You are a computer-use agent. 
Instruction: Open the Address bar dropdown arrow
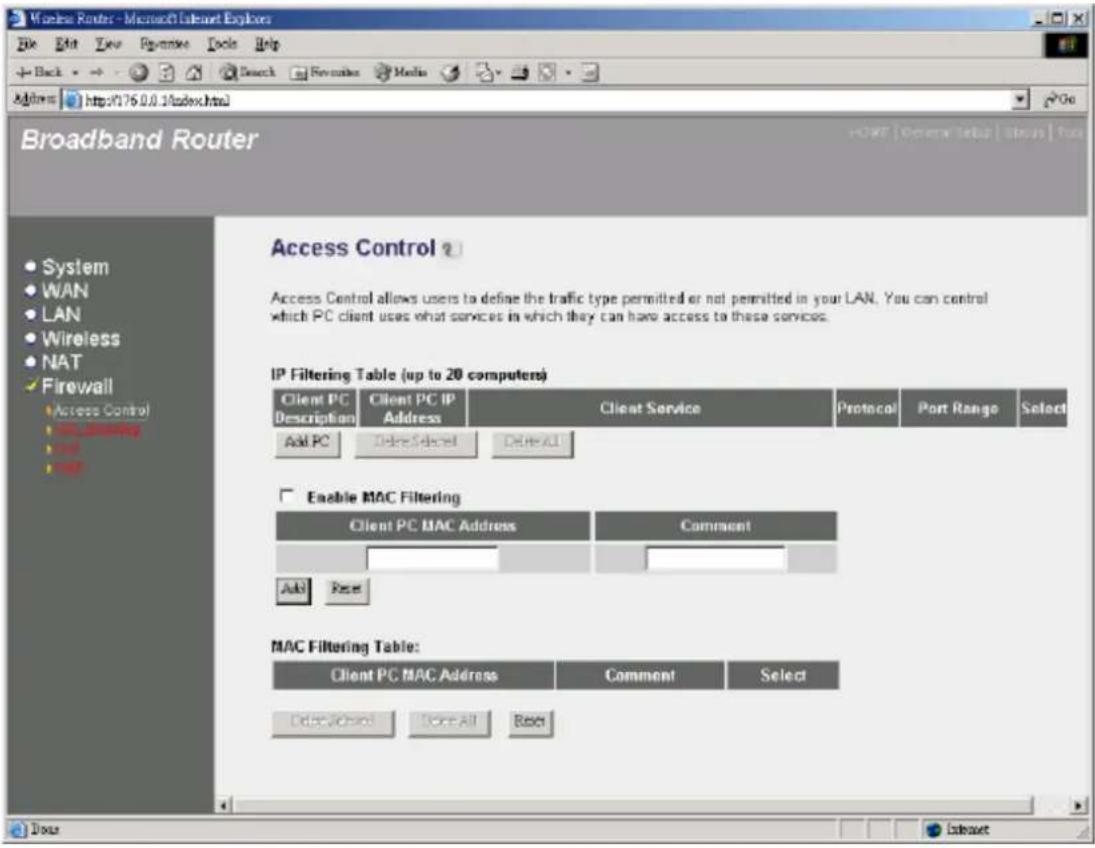[x=1021, y=100]
